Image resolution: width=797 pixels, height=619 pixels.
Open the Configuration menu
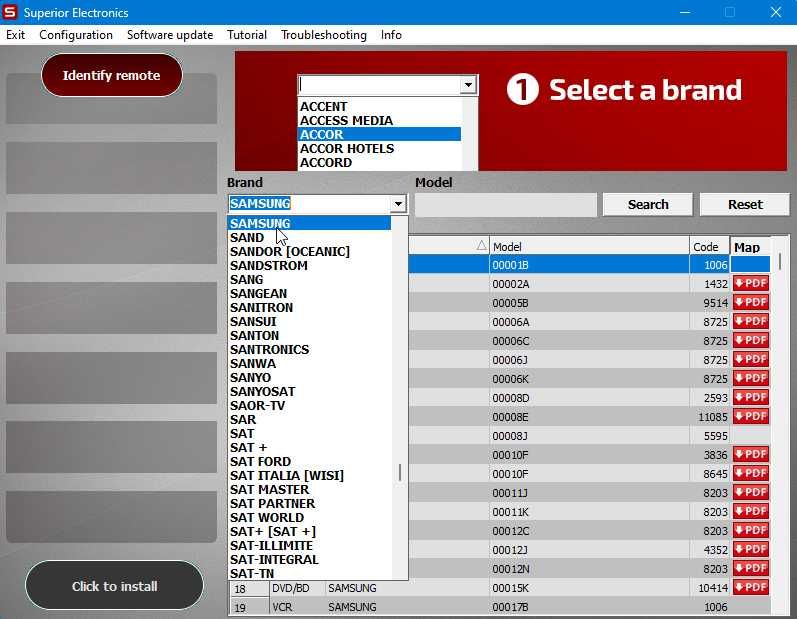76,35
